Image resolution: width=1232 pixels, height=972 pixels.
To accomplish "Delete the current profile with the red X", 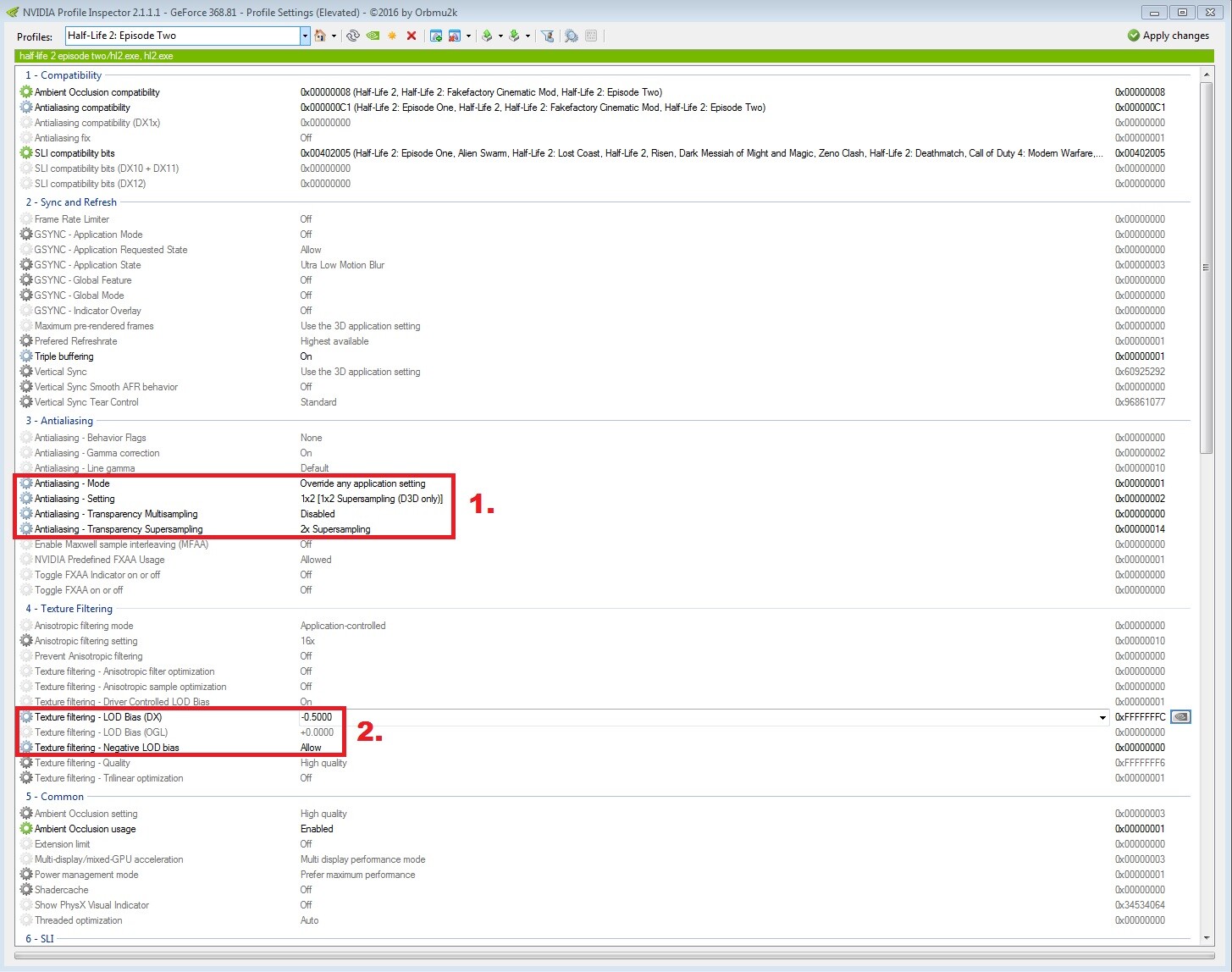I will (412, 36).
